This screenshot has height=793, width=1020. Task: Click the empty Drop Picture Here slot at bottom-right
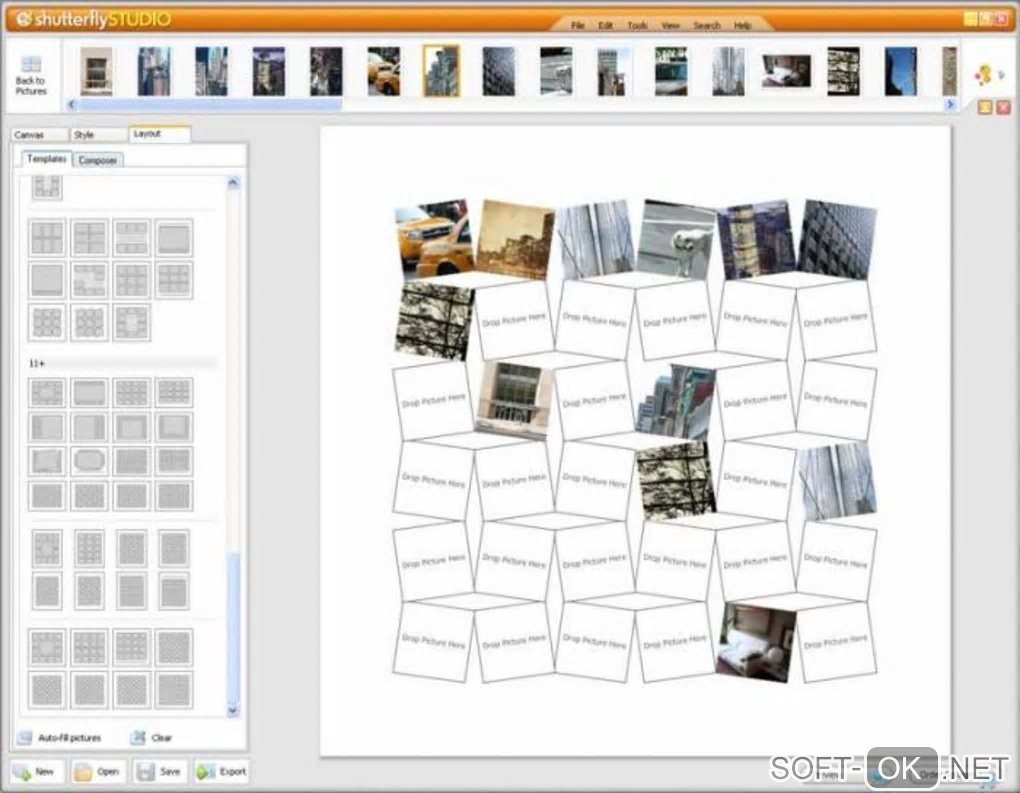pyautogui.click(x=836, y=642)
